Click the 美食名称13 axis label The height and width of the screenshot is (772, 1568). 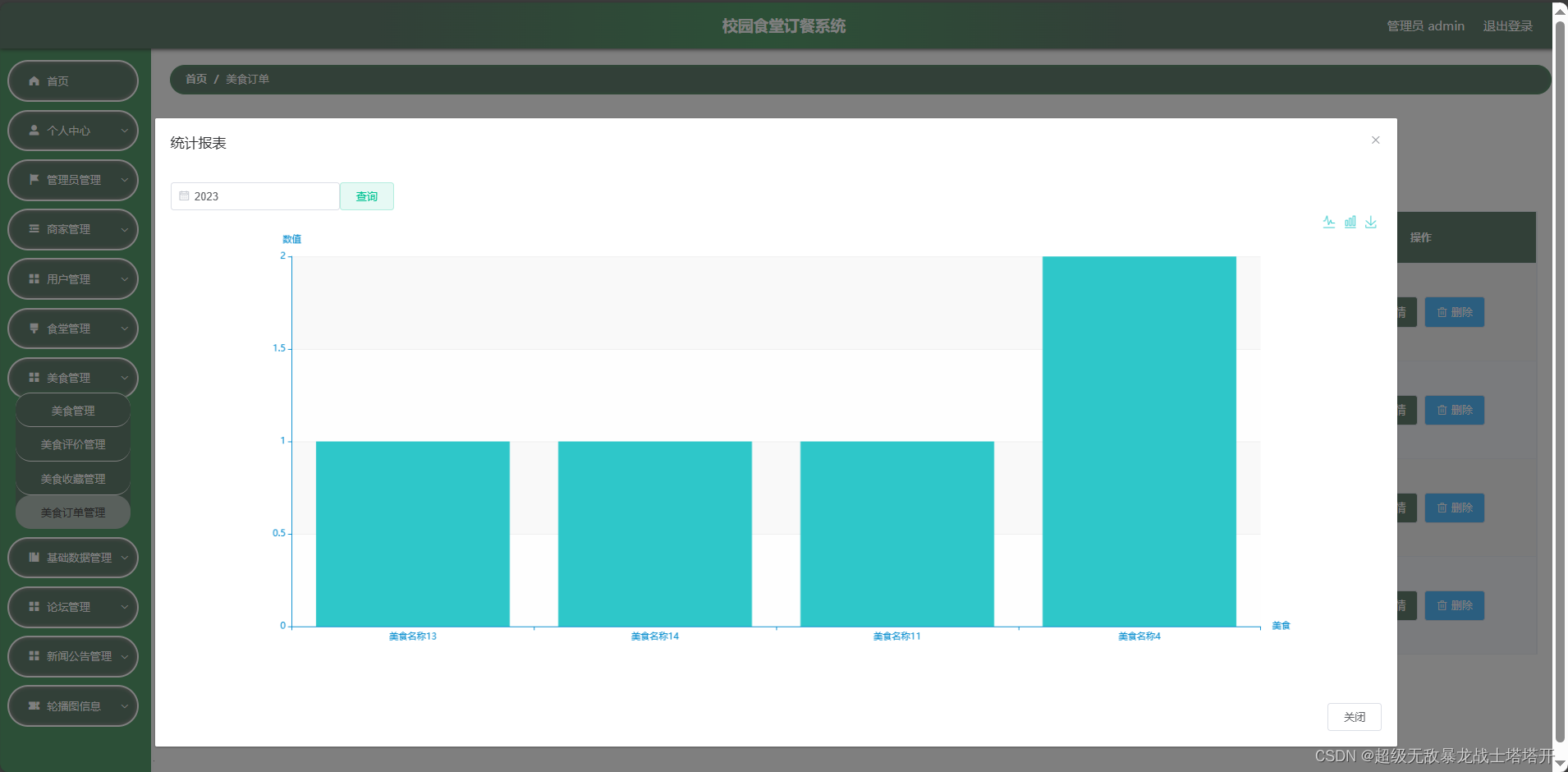pos(413,636)
